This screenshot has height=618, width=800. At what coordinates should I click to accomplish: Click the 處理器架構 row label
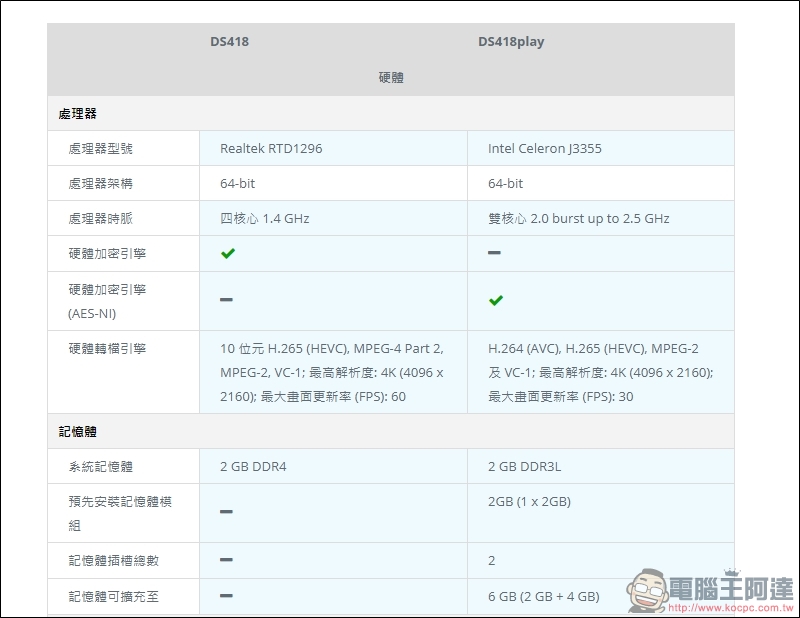[101, 183]
